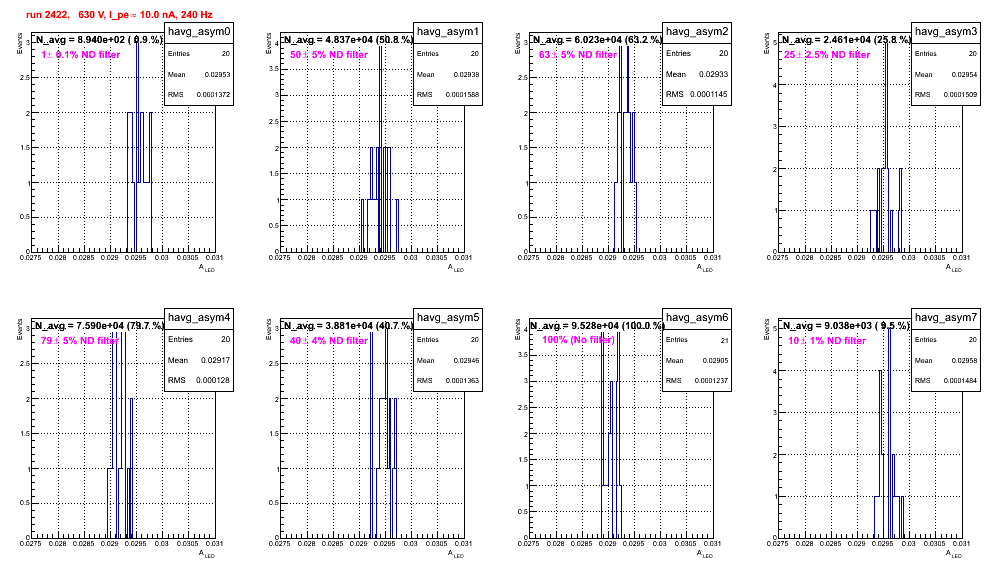Click Entries 20 in havg_asym3 stats
996x572 pixels.
(946, 54)
